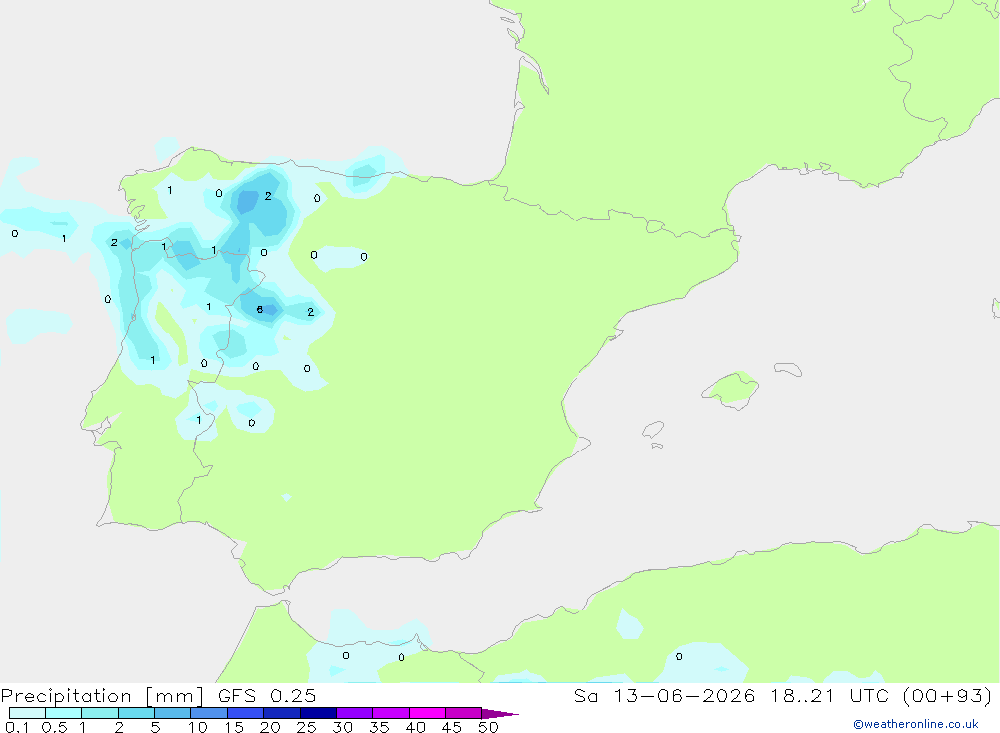The height and width of the screenshot is (733, 1000).
Task: Click the legend label "35"
Action: click(x=379, y=727)
